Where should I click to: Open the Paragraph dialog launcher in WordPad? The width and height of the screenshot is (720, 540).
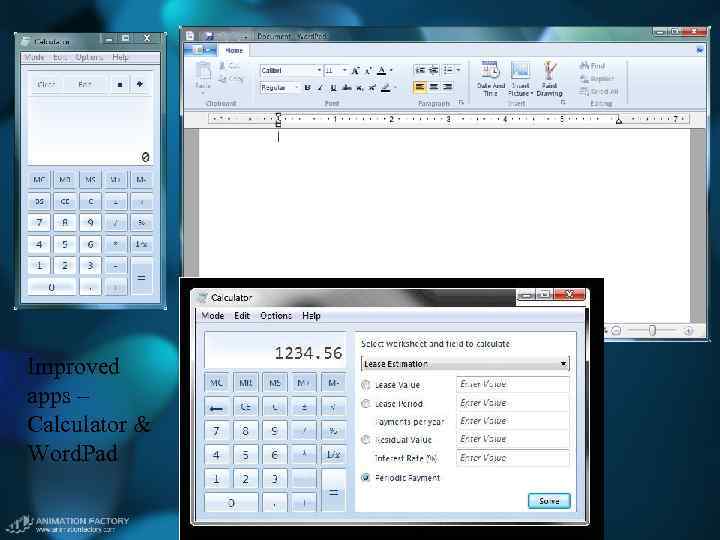(x=461, y=103)
